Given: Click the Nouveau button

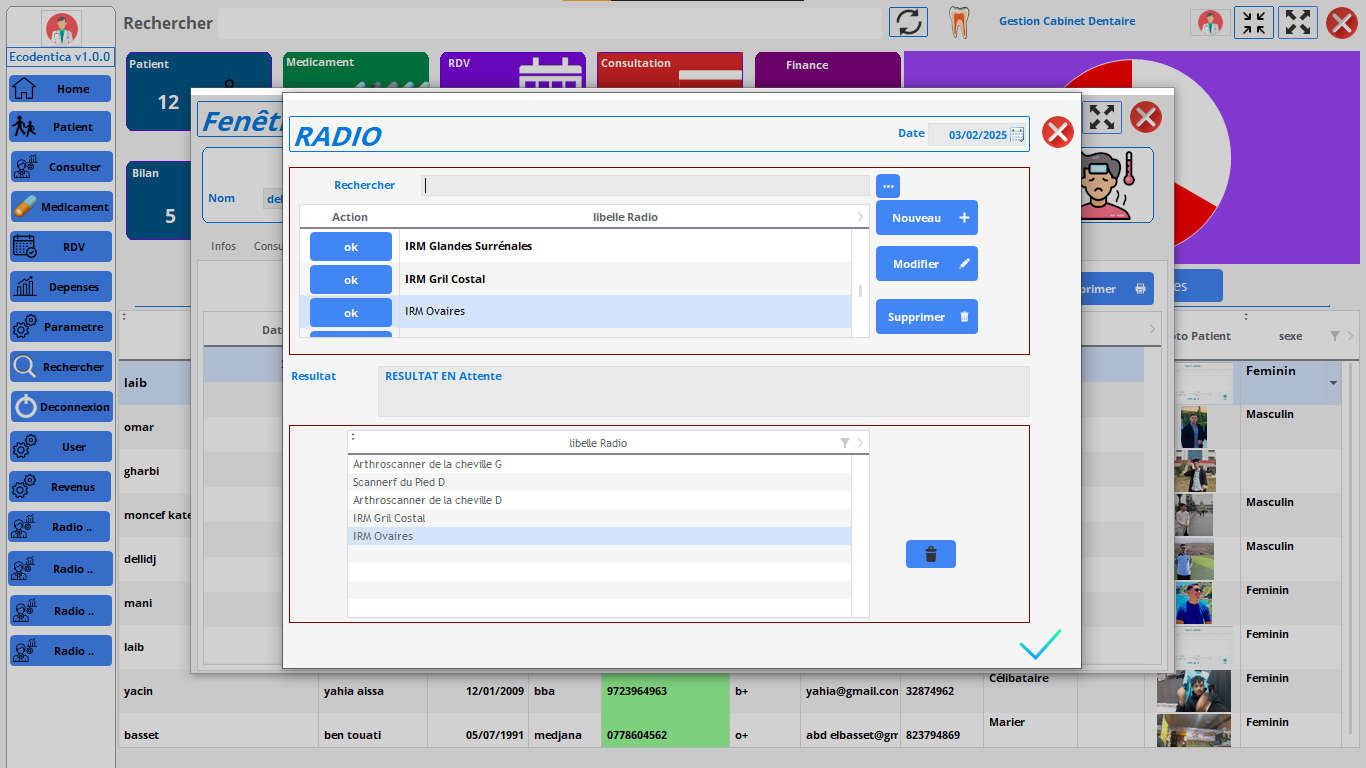Looking at the screenshot, I should (x=926, y=218).
